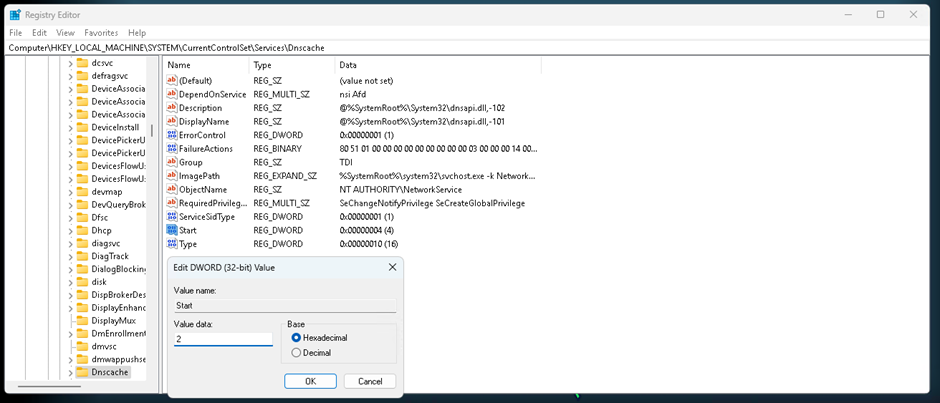Open the Favorites menu
Viewport: 940px width, 403px height.
(x=101, y=33)
